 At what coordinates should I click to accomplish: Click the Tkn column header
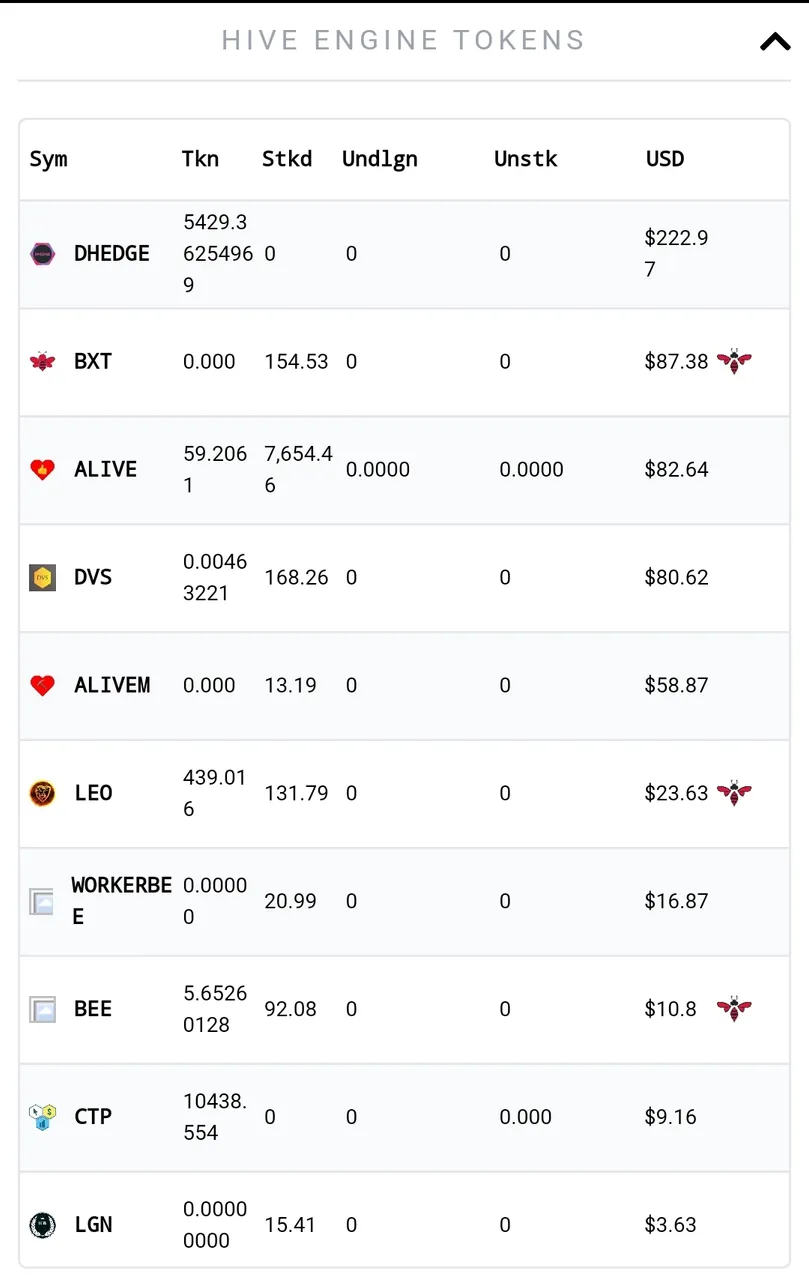pyautogui.click(x=200, y=159)
